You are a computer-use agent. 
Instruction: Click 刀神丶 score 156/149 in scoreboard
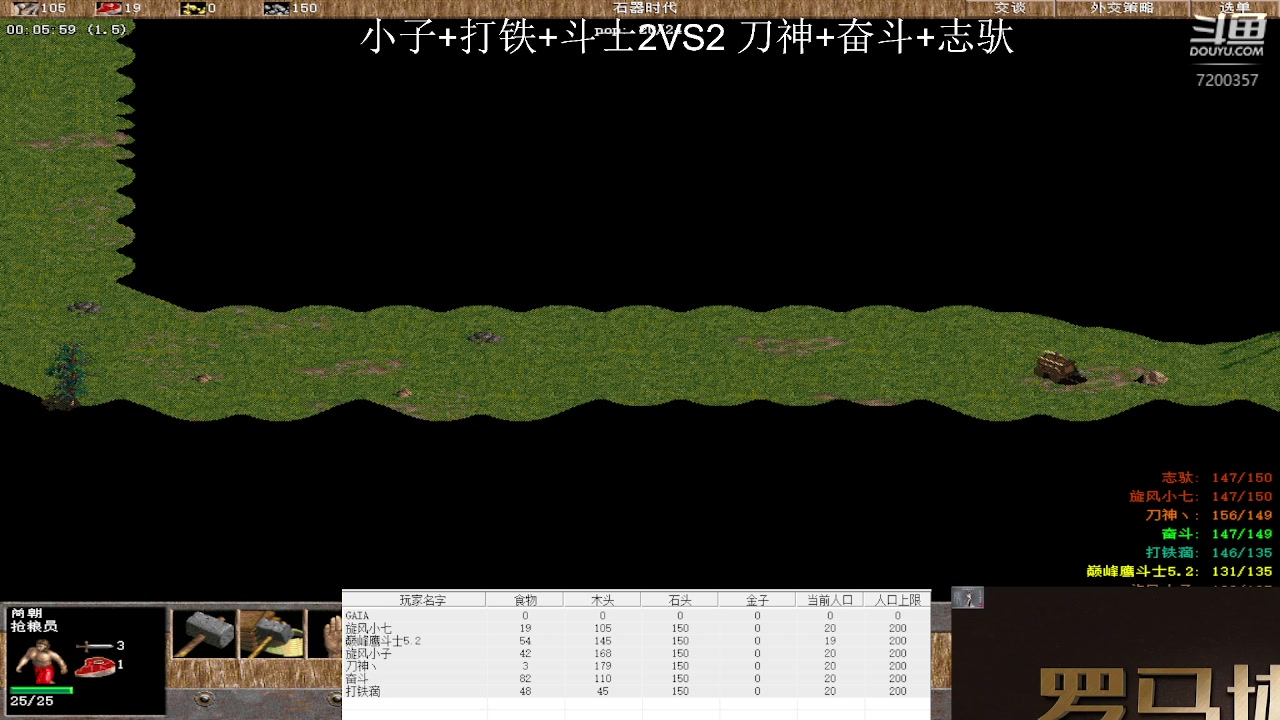pos(1209,516)
